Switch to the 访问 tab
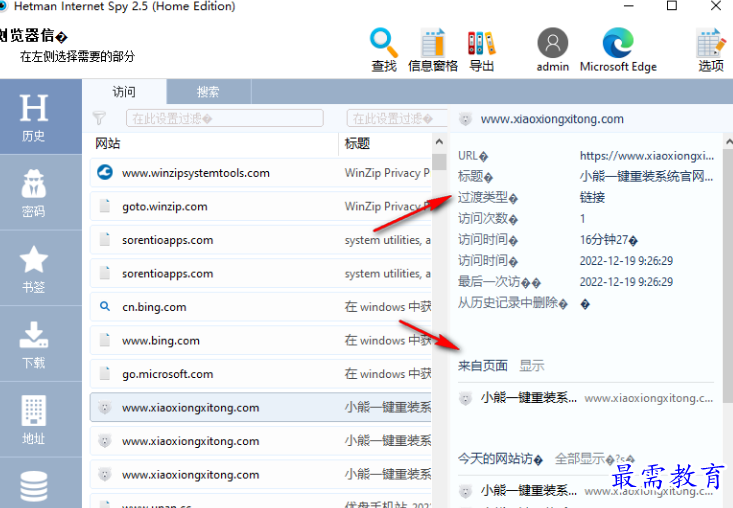This screenshot has height=508, width=733. [124, 92]
